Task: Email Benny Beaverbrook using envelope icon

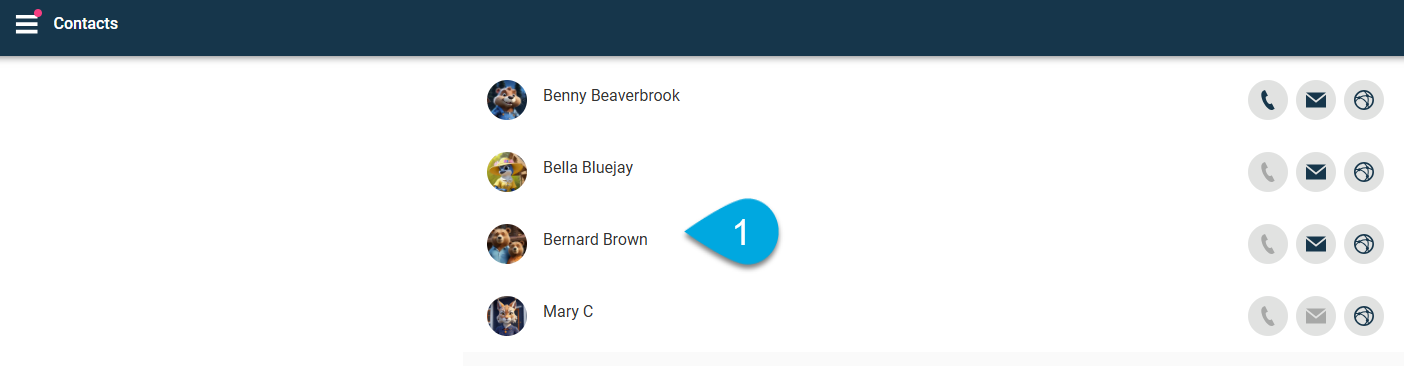Action: coord(1316,100)
